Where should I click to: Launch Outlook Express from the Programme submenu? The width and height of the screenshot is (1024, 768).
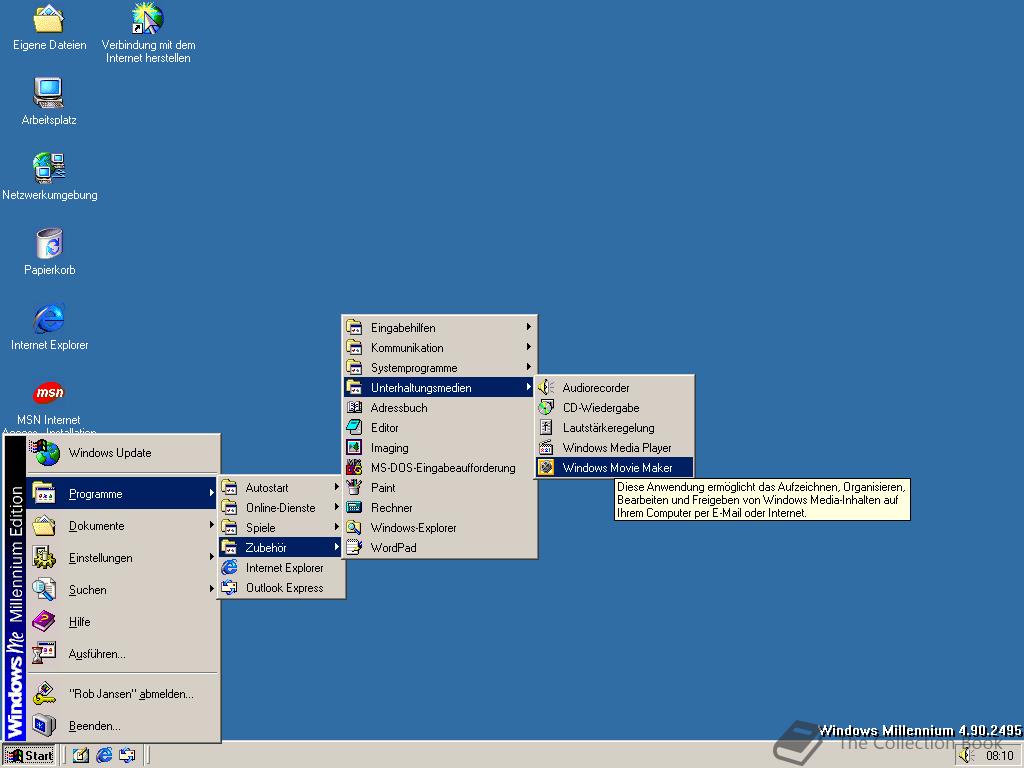click(x=281, y=588)
